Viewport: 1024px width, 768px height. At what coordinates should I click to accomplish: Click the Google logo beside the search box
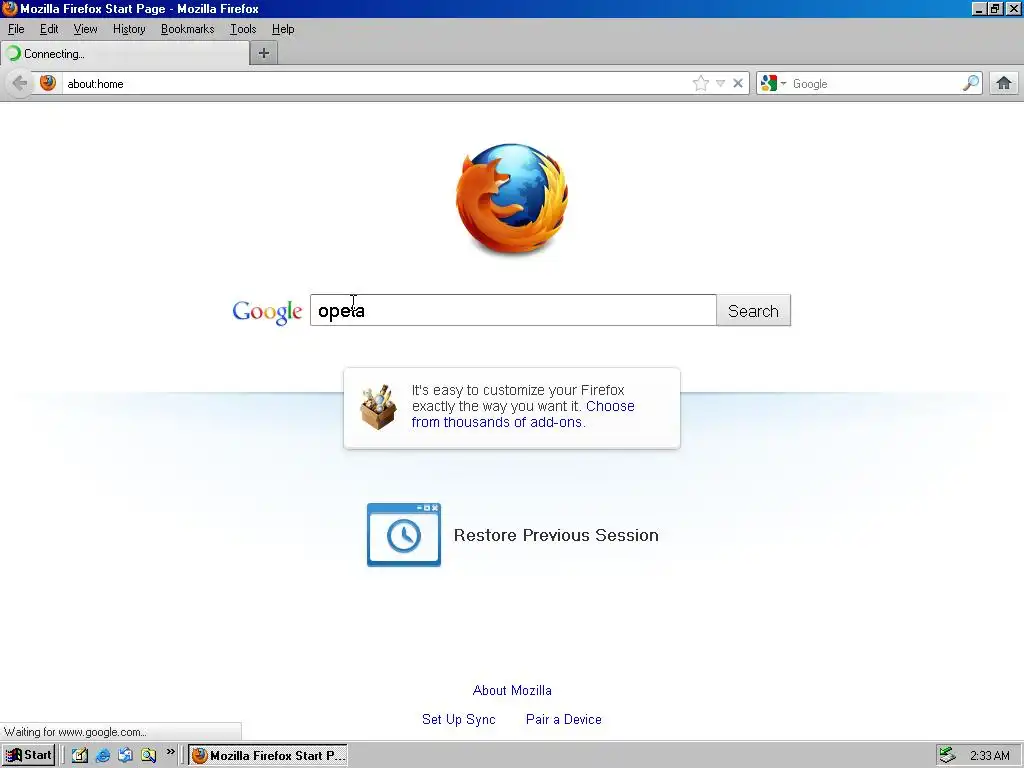point(267,312)
